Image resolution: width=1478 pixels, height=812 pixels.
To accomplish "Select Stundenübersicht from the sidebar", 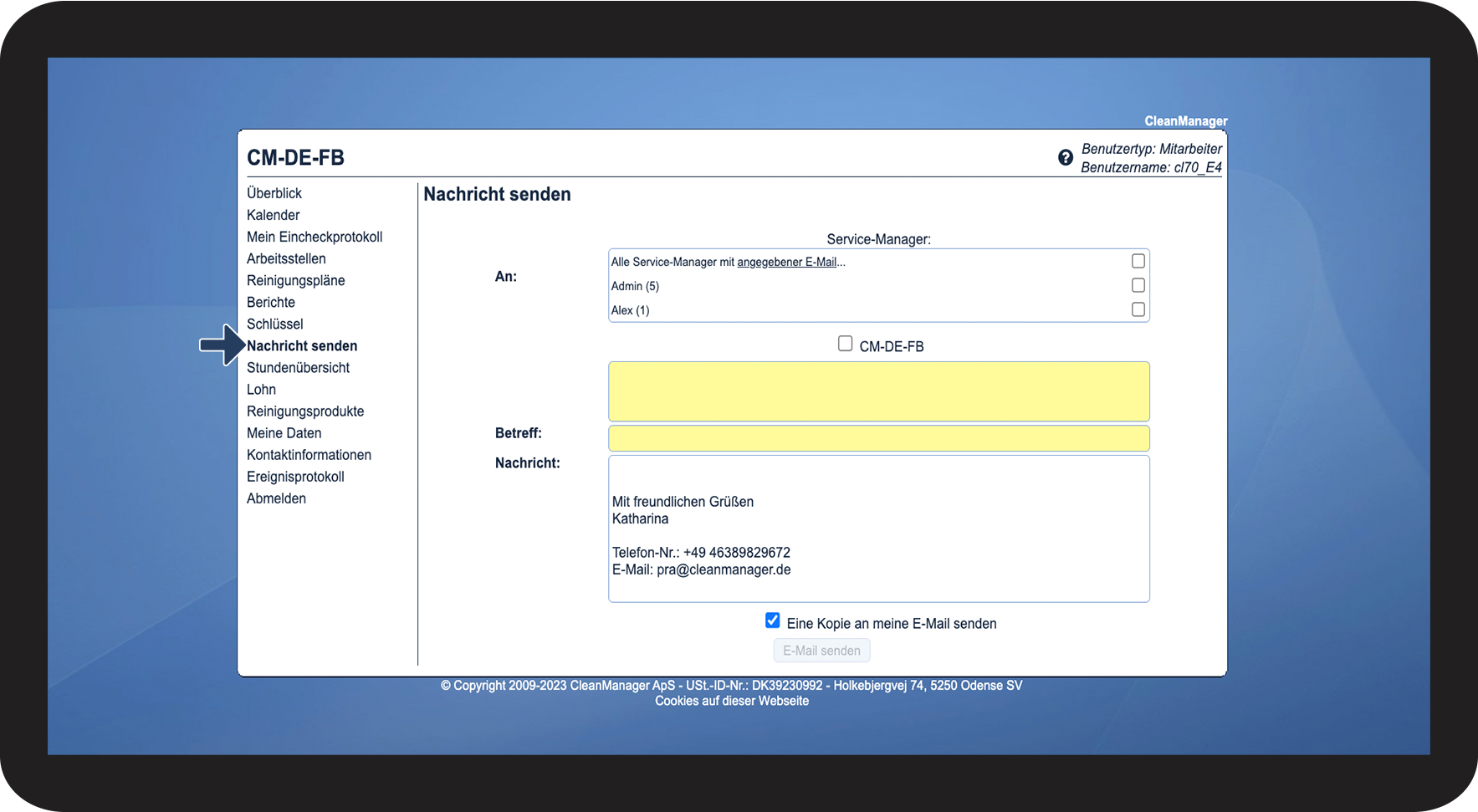I will pos(298,367).
